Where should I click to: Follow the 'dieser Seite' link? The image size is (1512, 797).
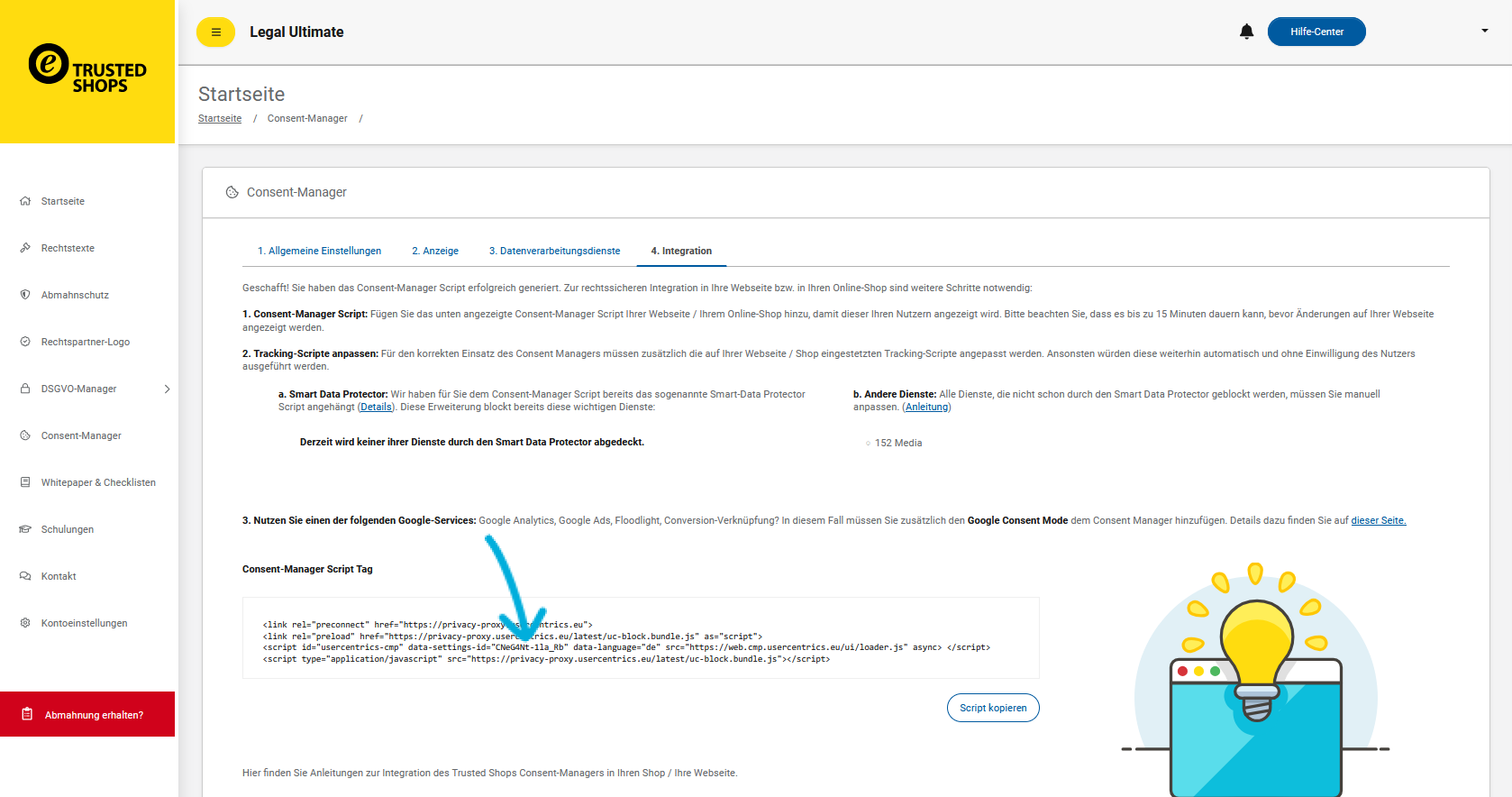tap(1378, 520)
